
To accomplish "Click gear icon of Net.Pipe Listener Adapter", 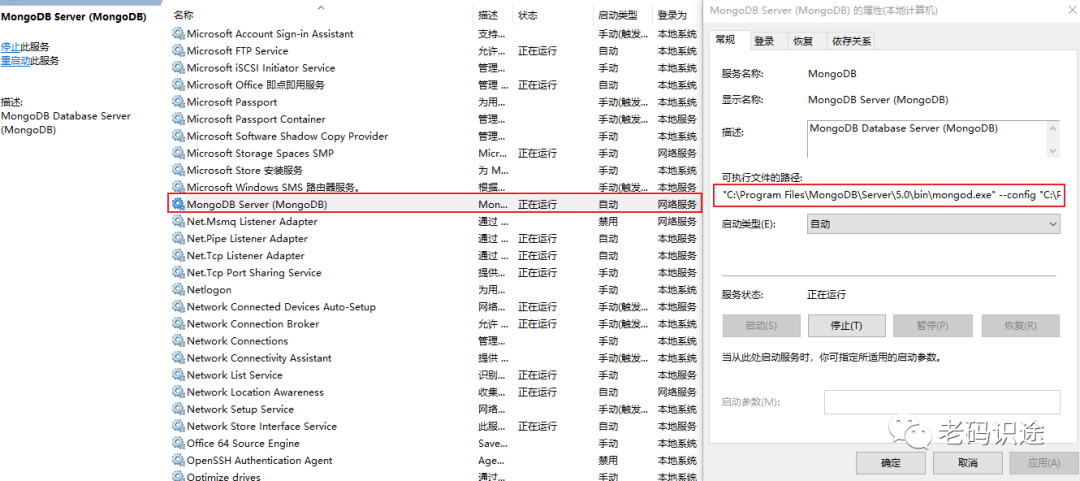I will tap(178, 238).
